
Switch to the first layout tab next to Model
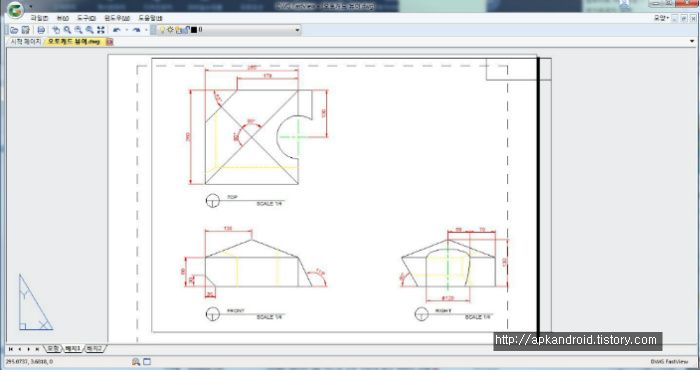click(73, 349)
